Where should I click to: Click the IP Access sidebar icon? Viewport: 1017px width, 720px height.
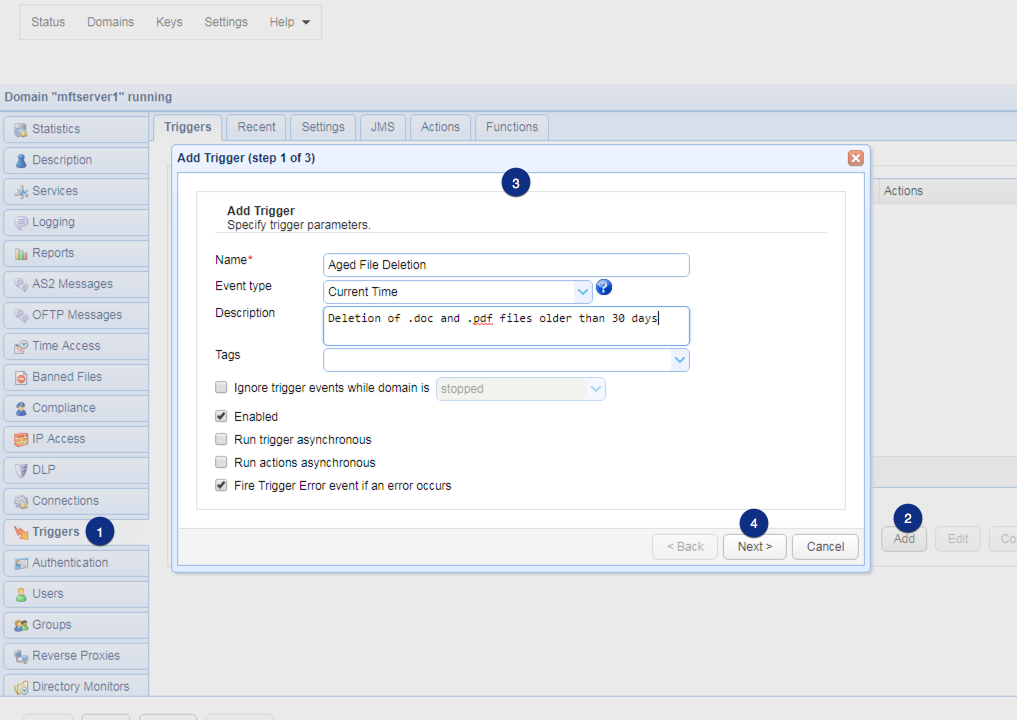click(21, 439)
